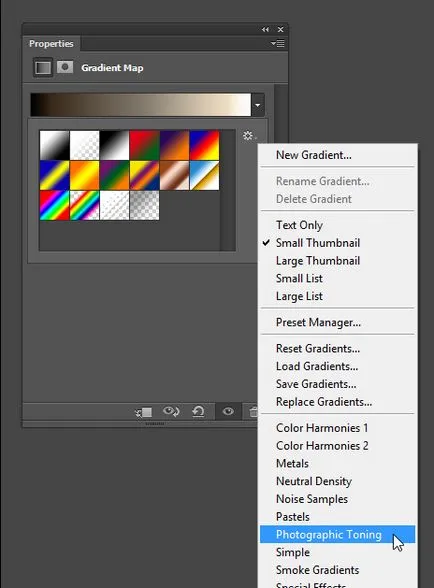Click the clip to layer icon
Screen dimensions: 434x588
click(x=143, y=412)
